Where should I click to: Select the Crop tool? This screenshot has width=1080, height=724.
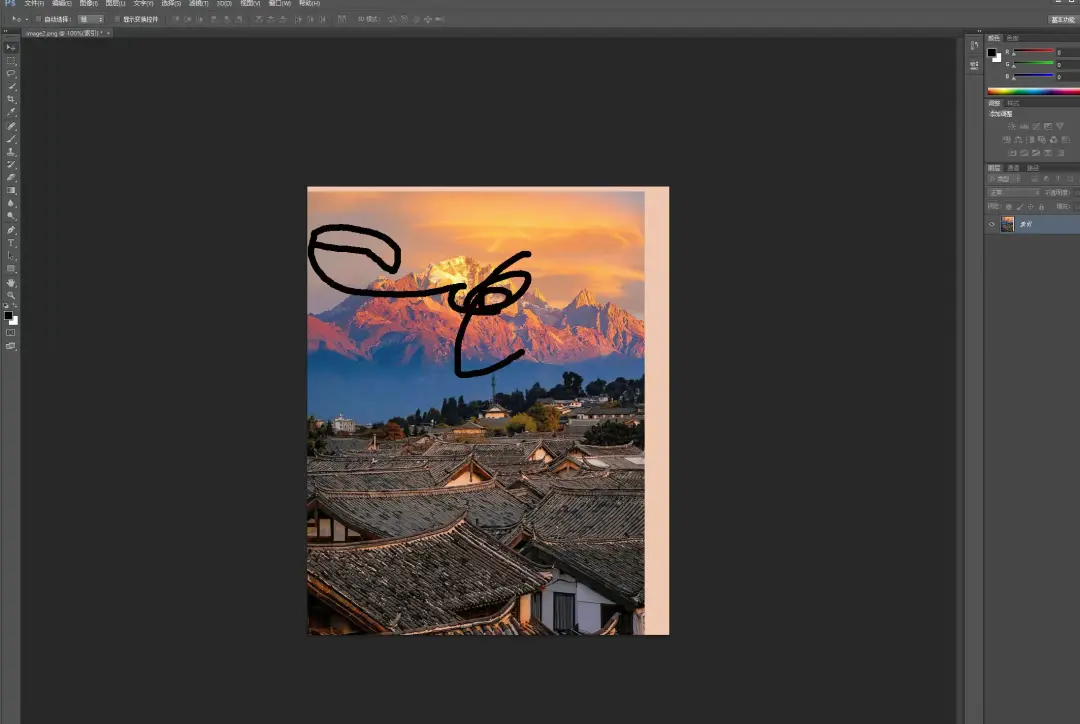tap(11, 99)
